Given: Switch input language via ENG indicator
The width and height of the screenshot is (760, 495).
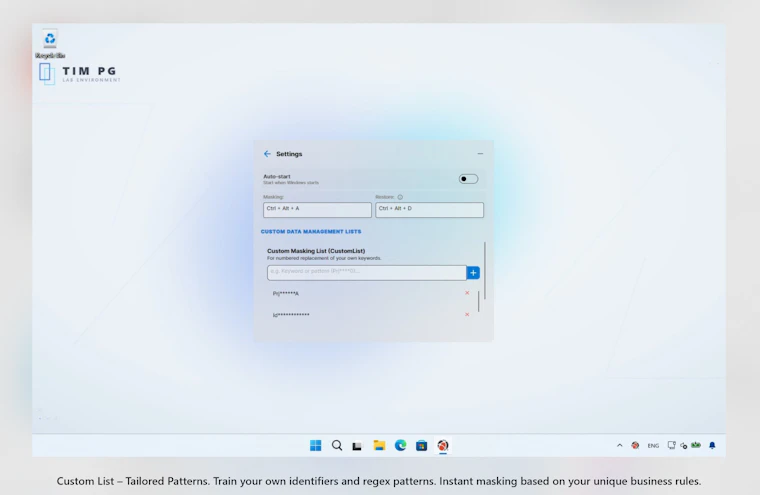Looking at the screenshot, I should click(x=653, y=446).
